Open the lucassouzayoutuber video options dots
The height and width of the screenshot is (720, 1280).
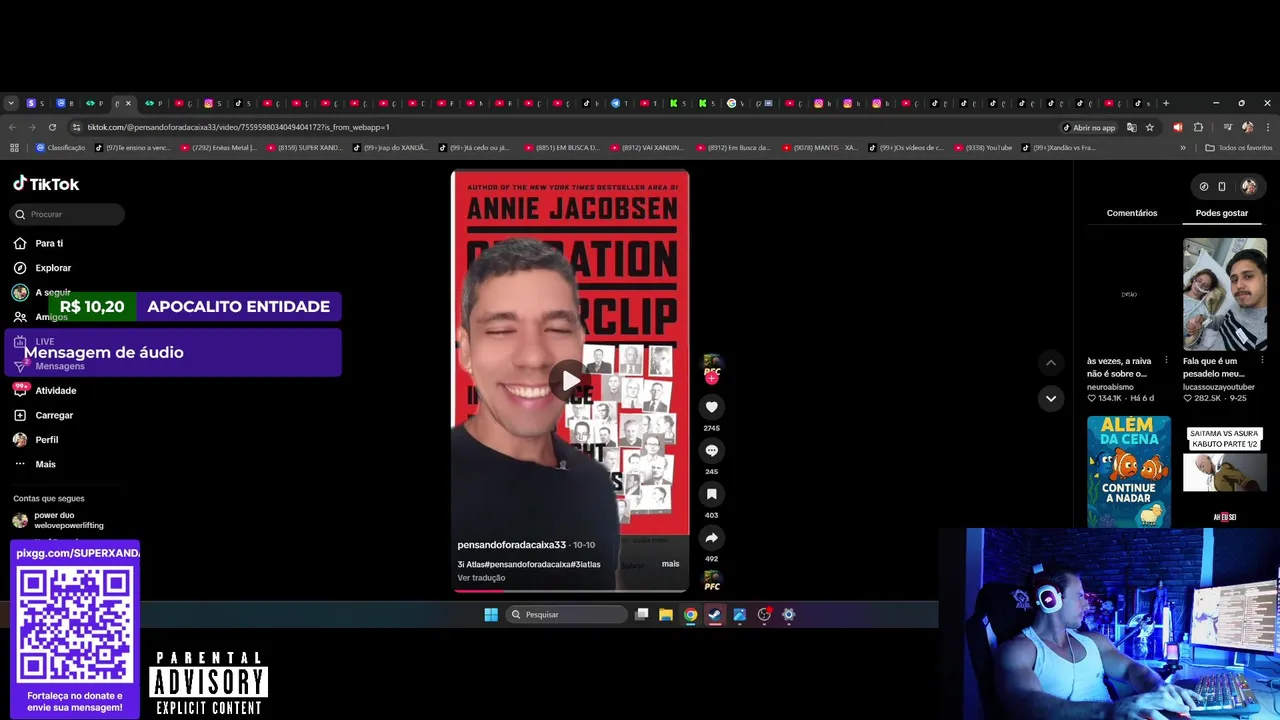coord(1262,361)
